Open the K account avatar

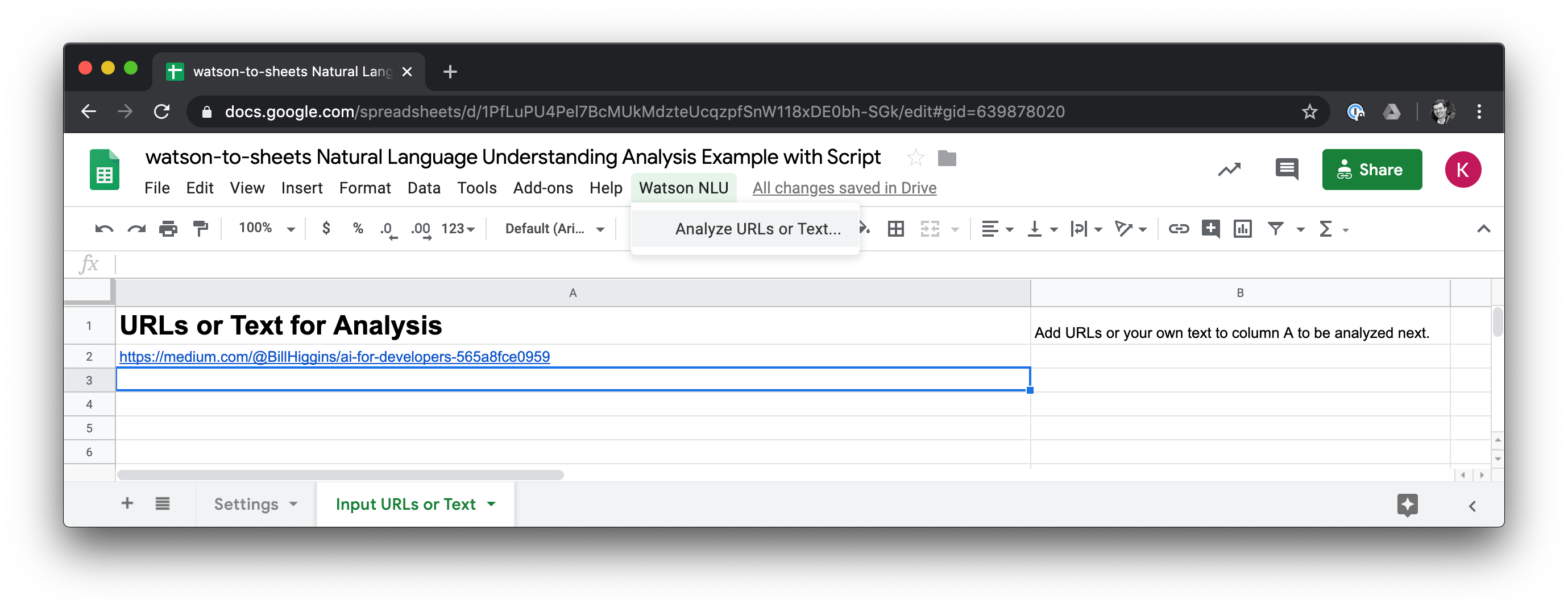1463,170
